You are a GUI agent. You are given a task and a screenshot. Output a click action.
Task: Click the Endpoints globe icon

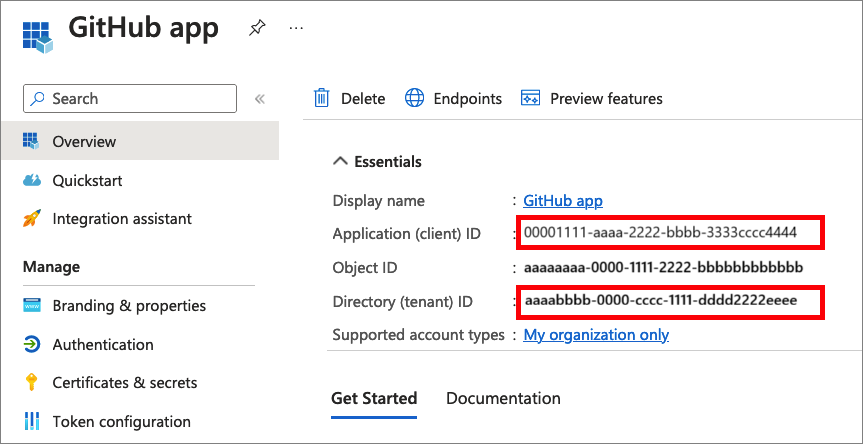[x=414, y=98]
